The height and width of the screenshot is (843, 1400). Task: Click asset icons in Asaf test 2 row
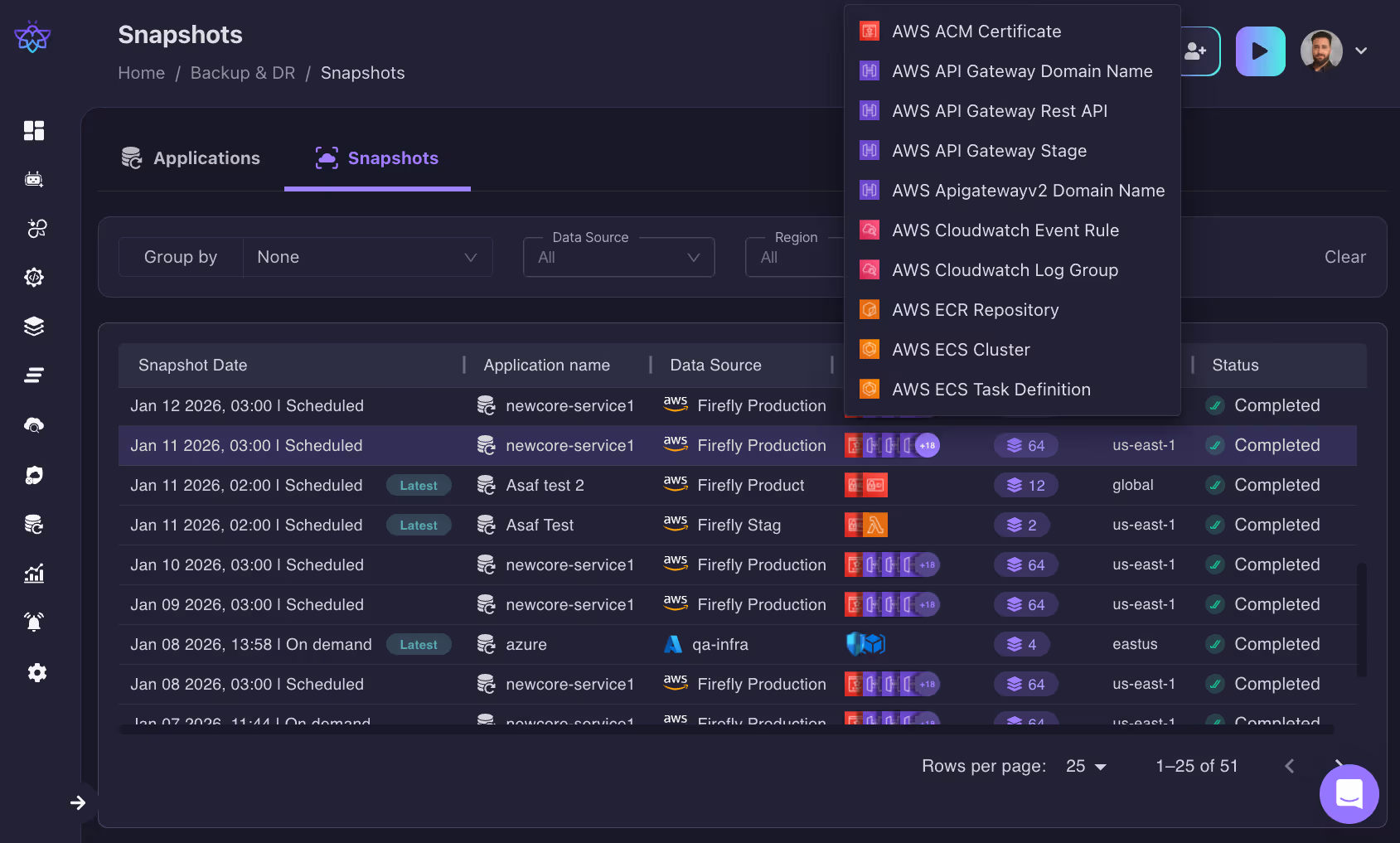pyautogui.click(x=866, y=485)
